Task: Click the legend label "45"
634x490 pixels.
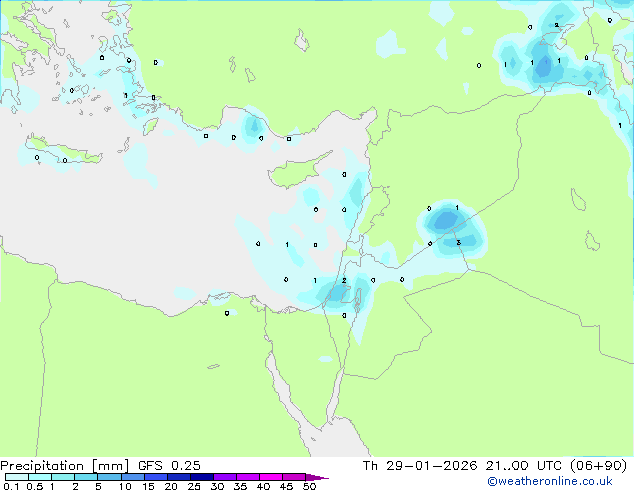Action: click(286, 486)
